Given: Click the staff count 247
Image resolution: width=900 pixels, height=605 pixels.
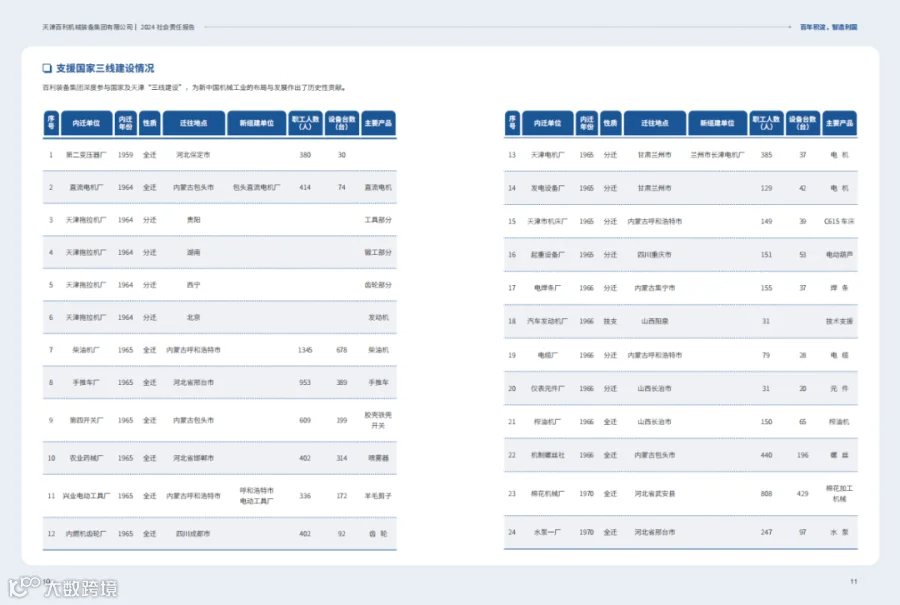Looking at the screenshot, I should coord(766,533).
